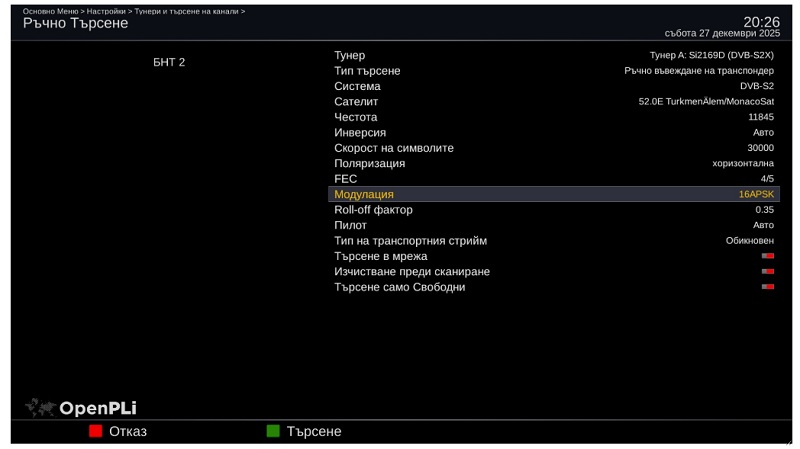Change the Roll-off фактор value 0.35

[x=764, y=210]
